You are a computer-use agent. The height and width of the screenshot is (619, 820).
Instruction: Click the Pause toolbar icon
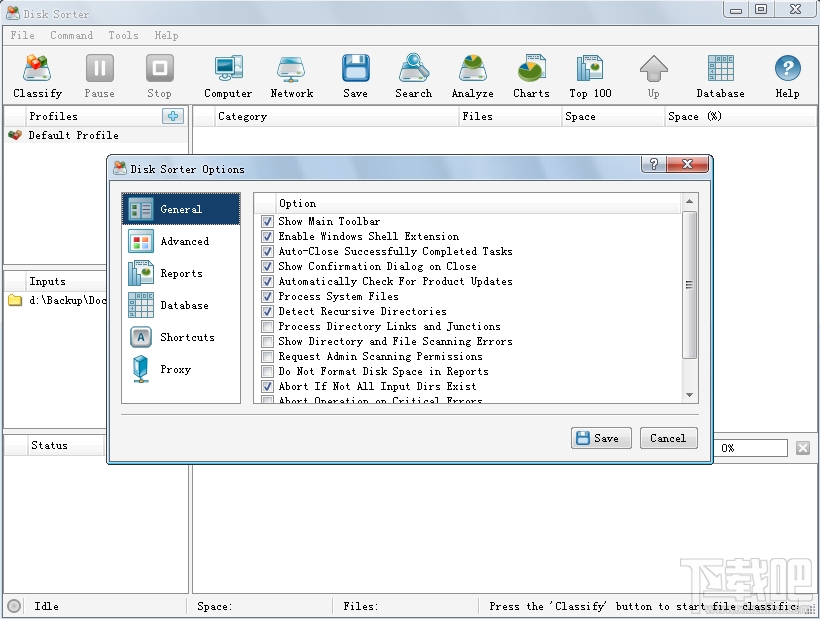tap(99, 68)
